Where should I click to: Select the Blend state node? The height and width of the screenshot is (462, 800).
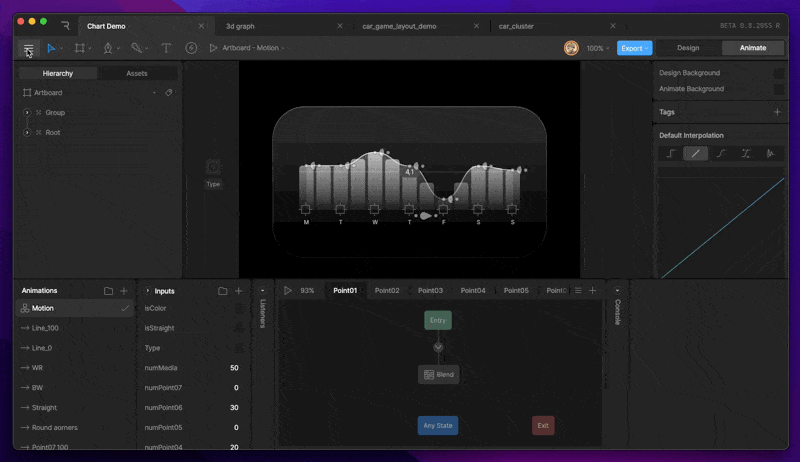(438, 374)
